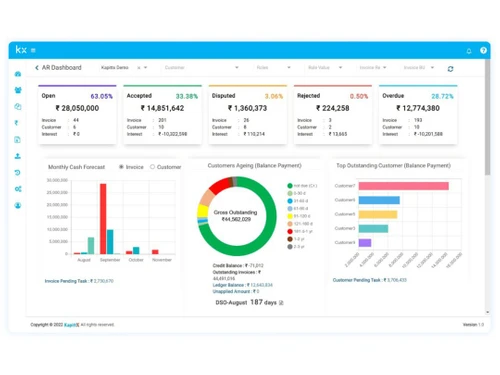Toggle the 91-120 d legend item

pos(299,216)
